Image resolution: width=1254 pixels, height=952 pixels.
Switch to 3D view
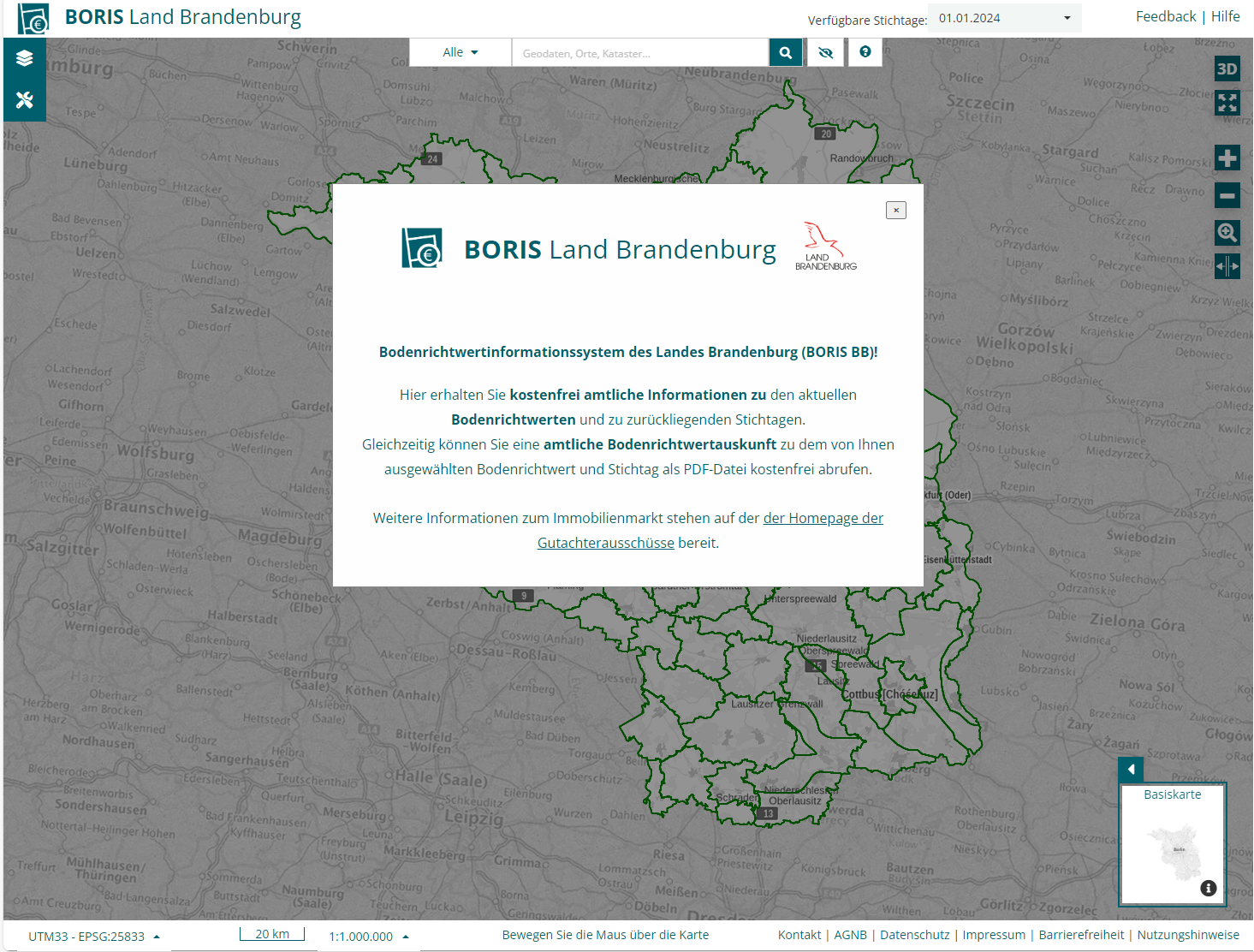point(1227,68)
